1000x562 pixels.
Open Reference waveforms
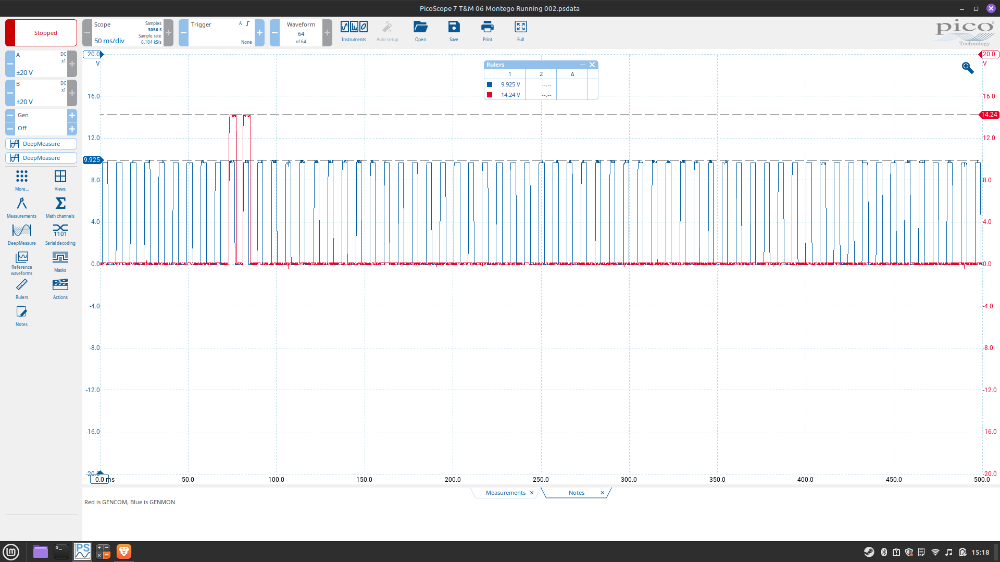(x=22, y=263)
